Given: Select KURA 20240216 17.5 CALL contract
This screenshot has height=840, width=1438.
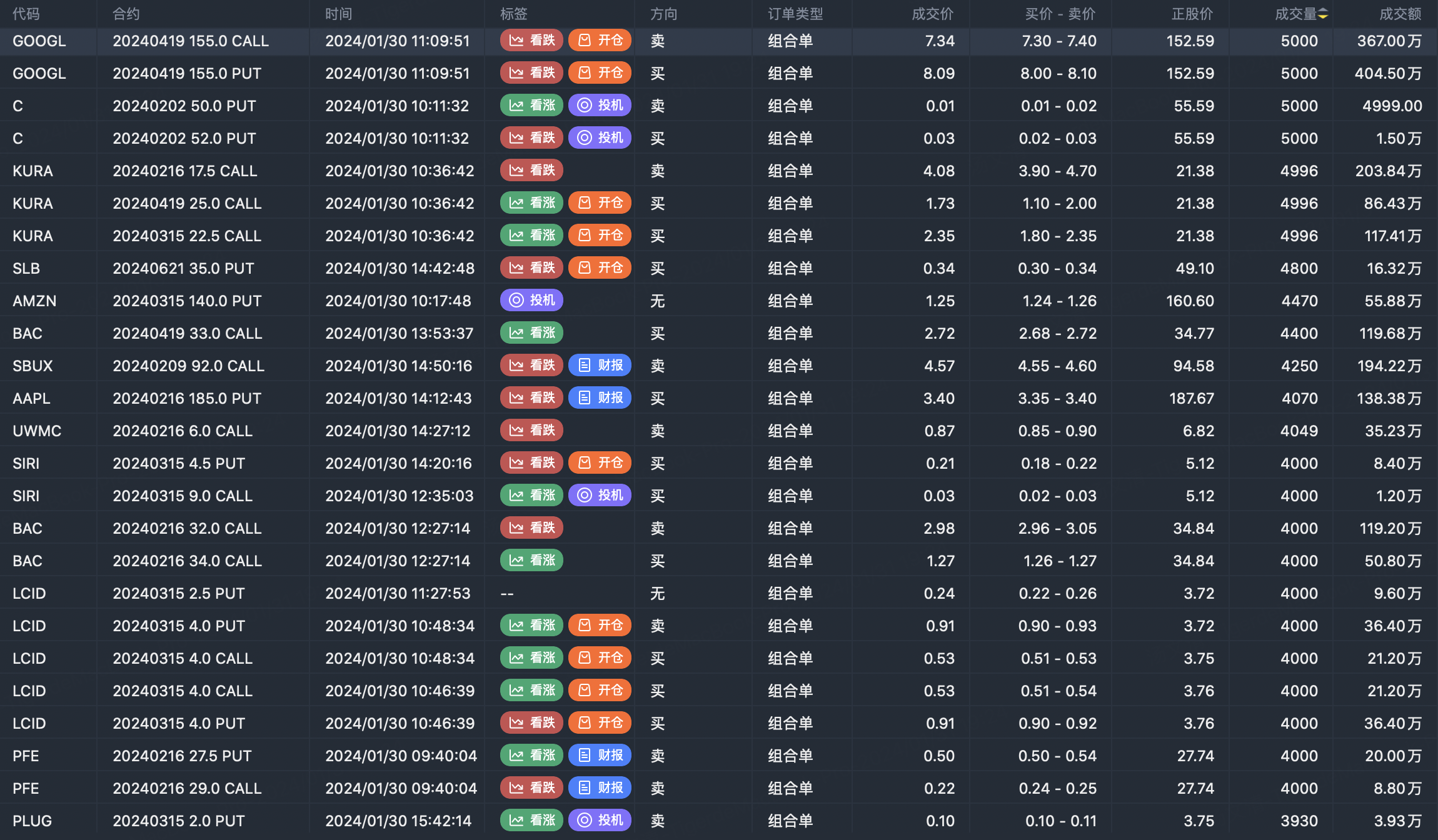Looking at the screenshot, I should point(184,171).
